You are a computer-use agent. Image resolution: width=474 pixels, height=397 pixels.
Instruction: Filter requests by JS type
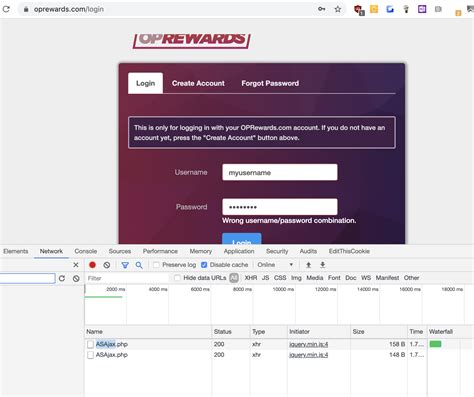[265, 278]
